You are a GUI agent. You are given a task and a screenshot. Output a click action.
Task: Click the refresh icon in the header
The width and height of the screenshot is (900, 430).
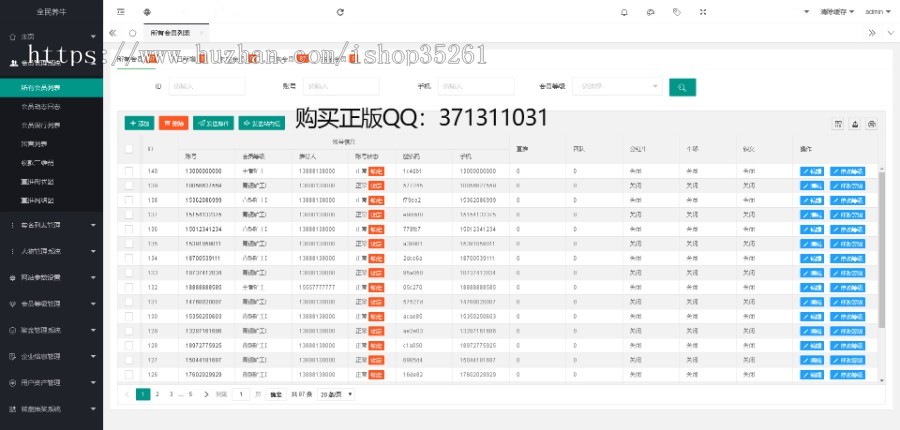coord(340,12)
